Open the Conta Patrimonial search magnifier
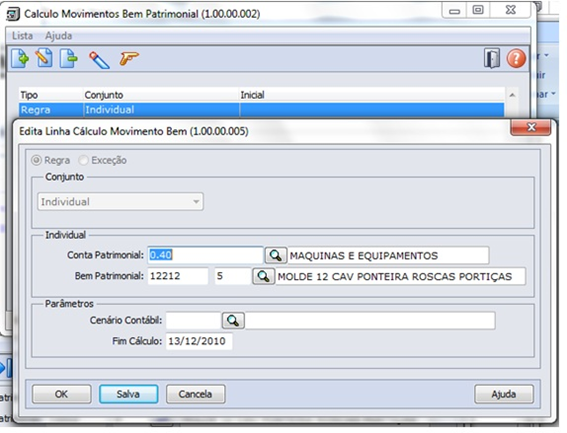Screen dimensions: 567x433 pos(276,255)
